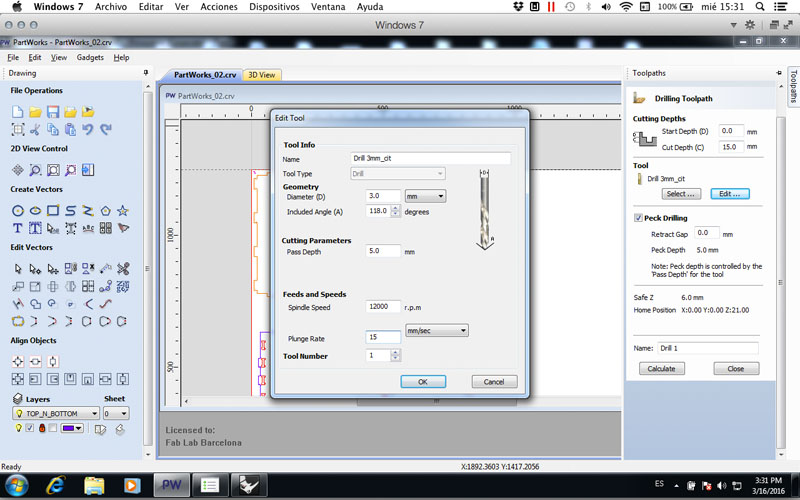This screenshot has width=800, height=500.
Task: Click the Drawing panel vertical scrollbar
Action: pyautogui.click(x=148, y=268)
